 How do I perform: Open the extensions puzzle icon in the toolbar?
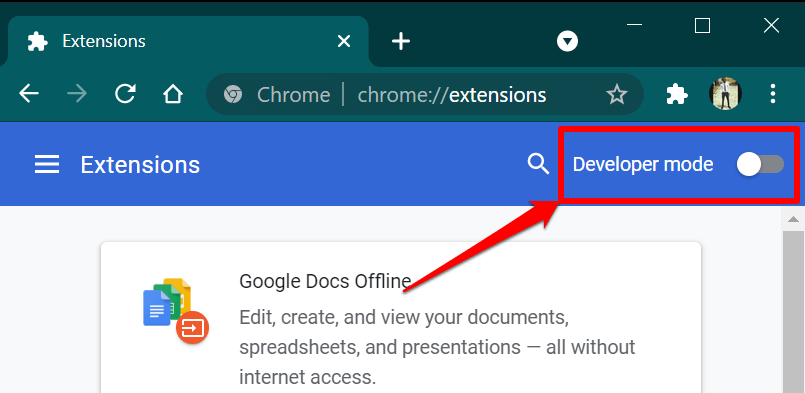(677, 95)
